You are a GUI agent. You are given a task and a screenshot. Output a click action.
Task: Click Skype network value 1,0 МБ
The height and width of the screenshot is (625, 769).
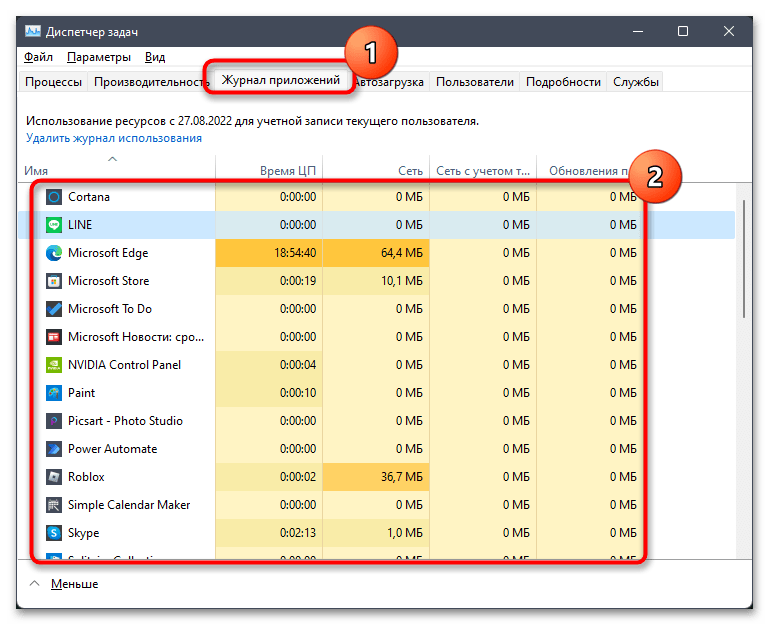coord(405,533)
